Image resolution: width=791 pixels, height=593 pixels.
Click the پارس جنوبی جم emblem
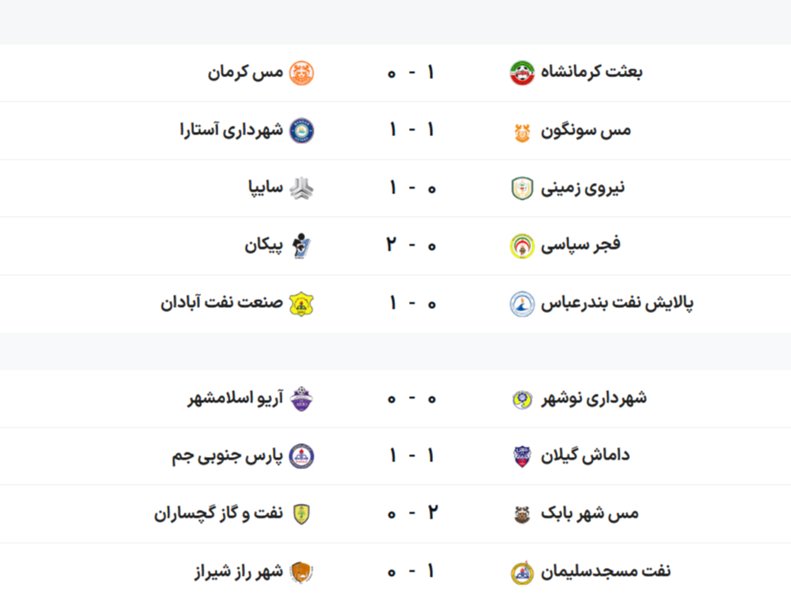pyautogui.click(x=301, y=456)
